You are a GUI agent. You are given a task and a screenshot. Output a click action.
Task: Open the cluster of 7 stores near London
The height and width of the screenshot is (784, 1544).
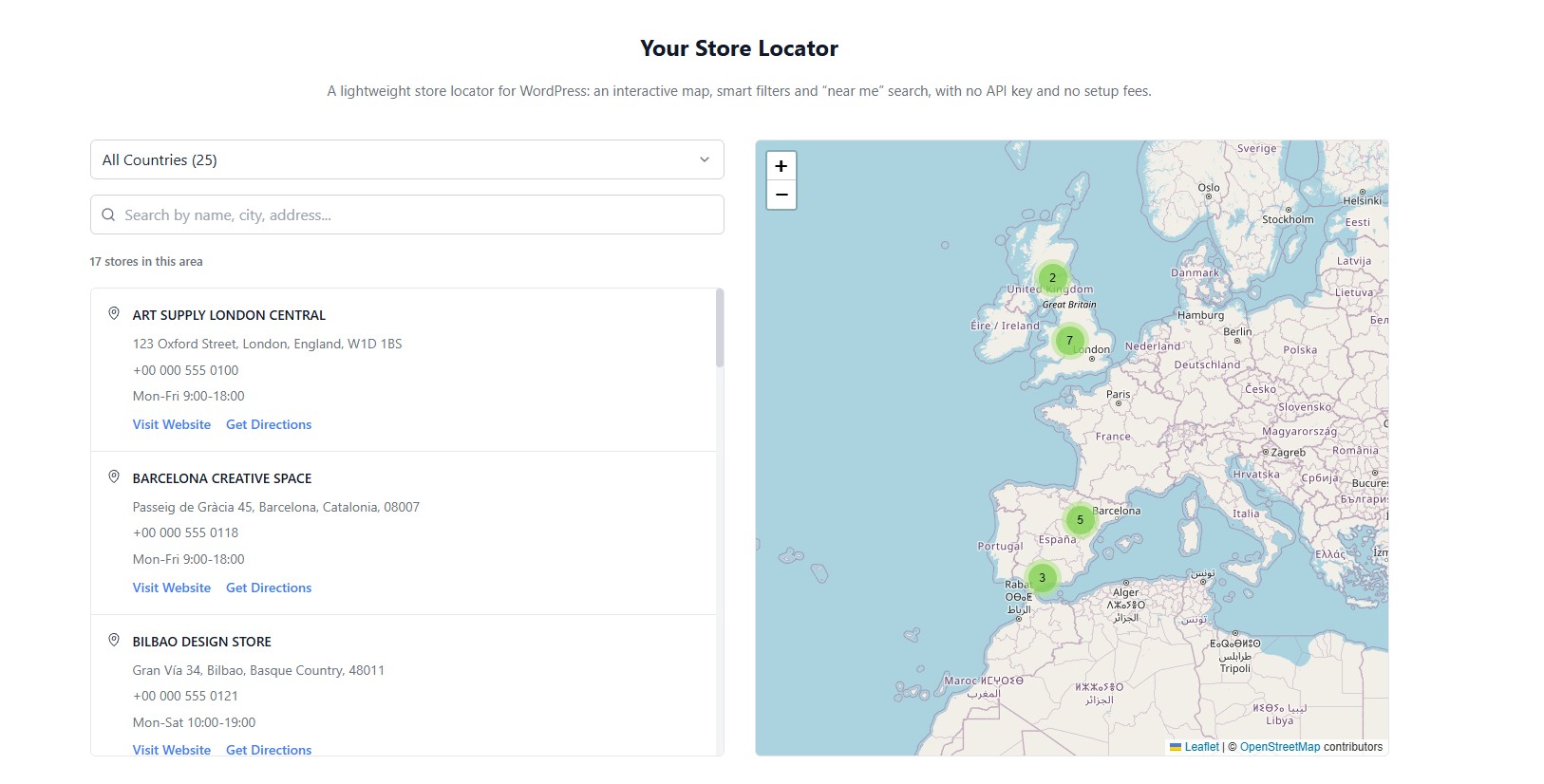tap(1069, 340)
